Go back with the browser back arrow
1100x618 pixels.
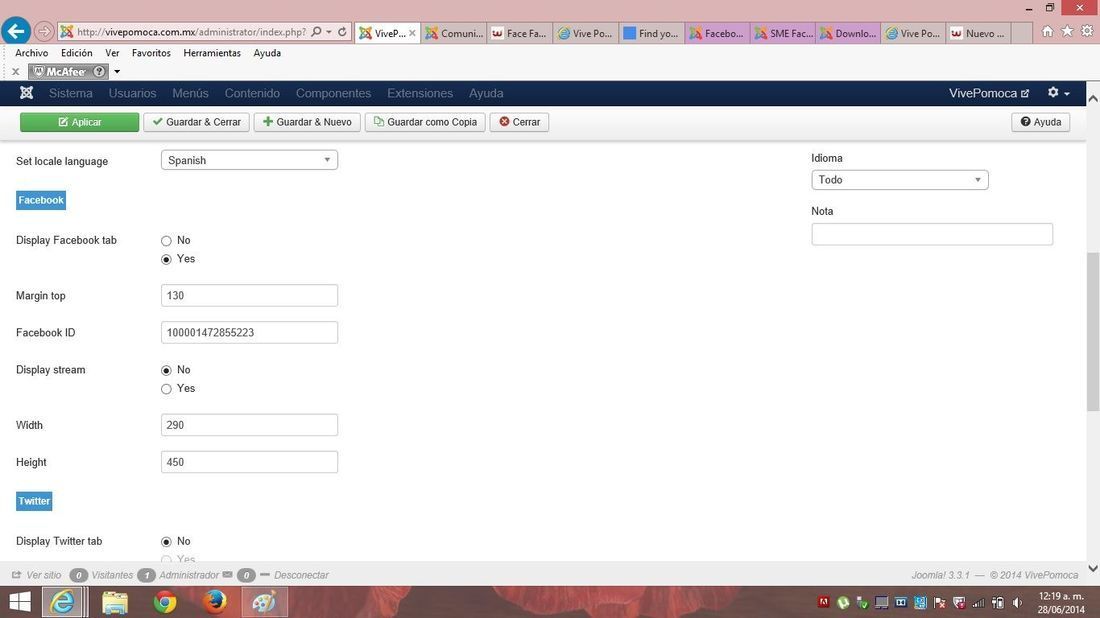[16, 31]
